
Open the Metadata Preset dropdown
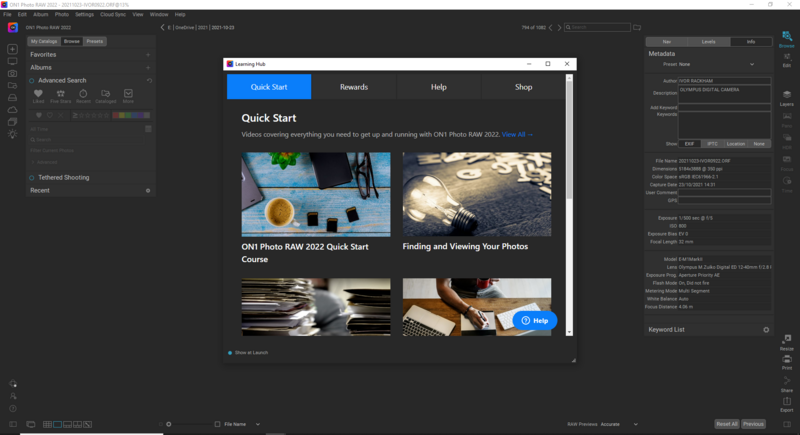[716, 64]
